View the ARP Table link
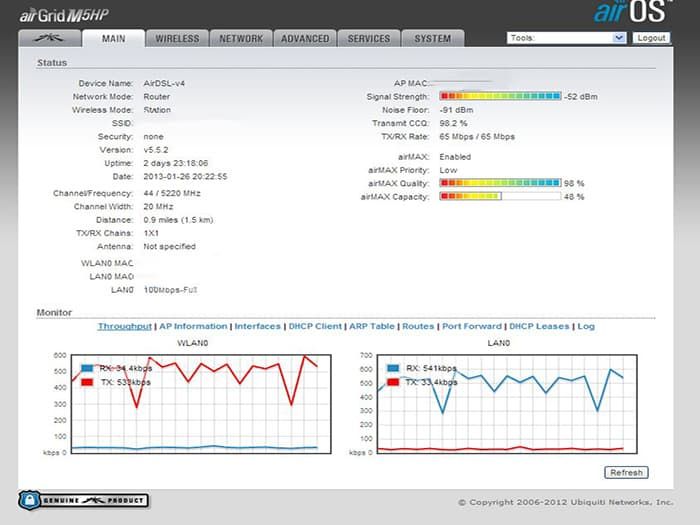 pyautogui.click(x=372, y=326)
